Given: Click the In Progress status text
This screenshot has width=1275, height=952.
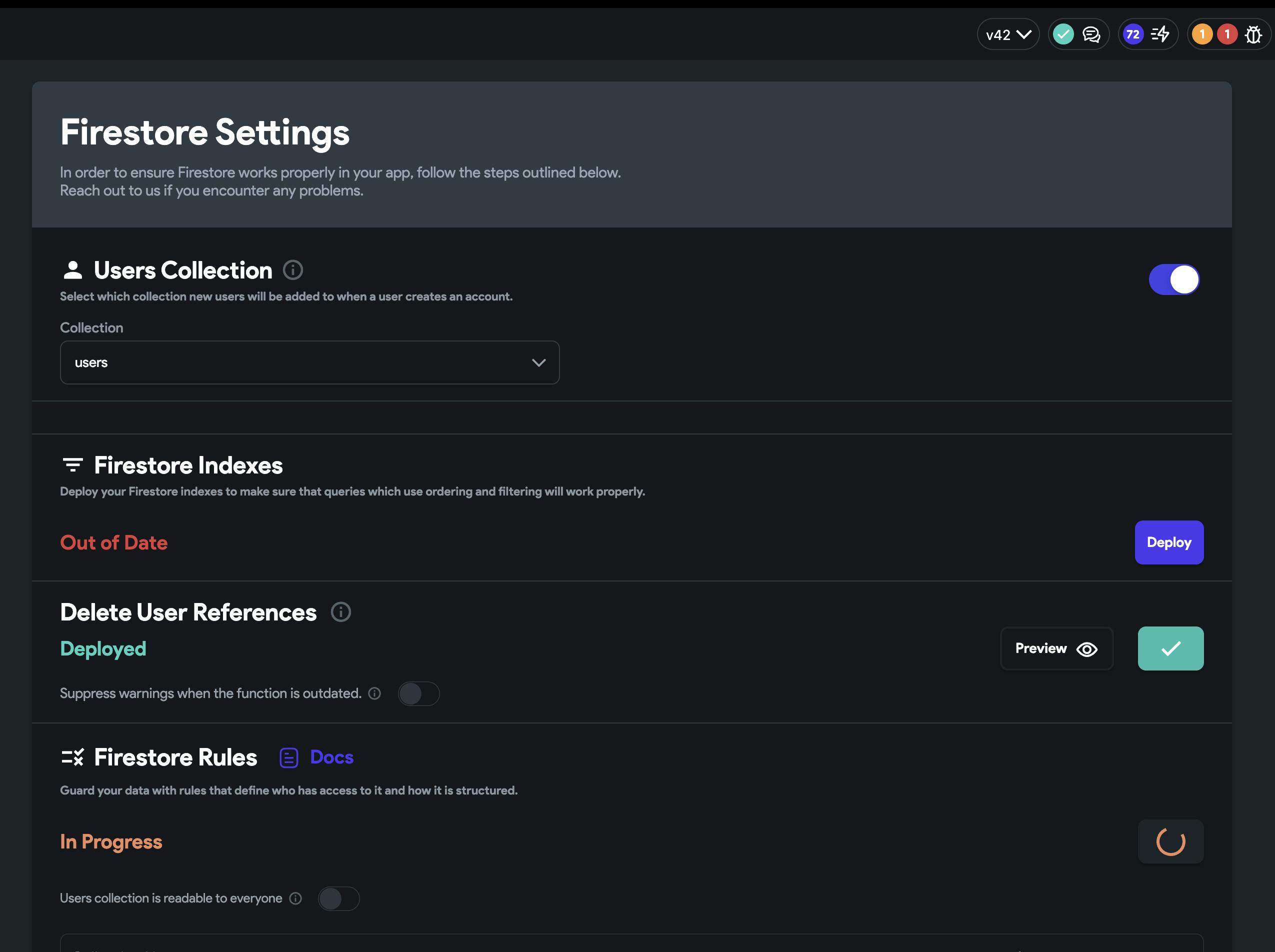Looking at the screenshot, I should [111, 842].
